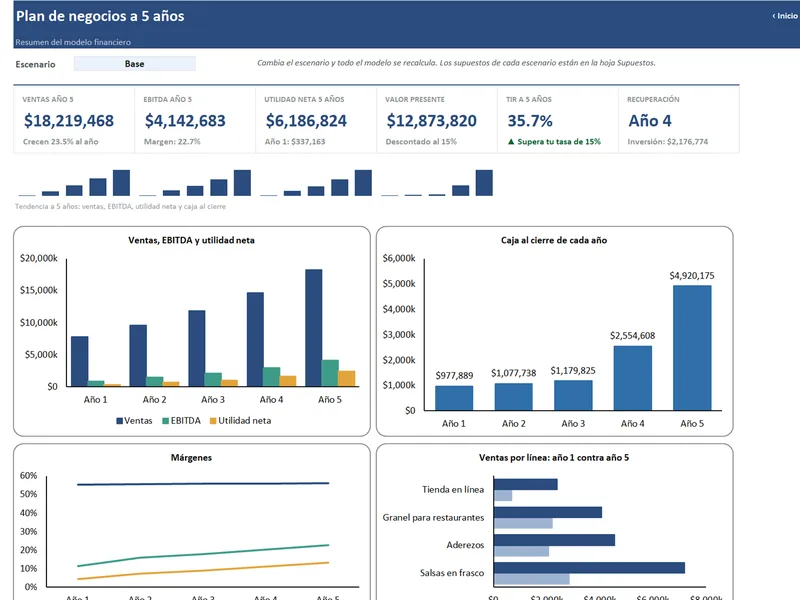
Task: Click the $20,000k axis label
Action: [39, 258]
